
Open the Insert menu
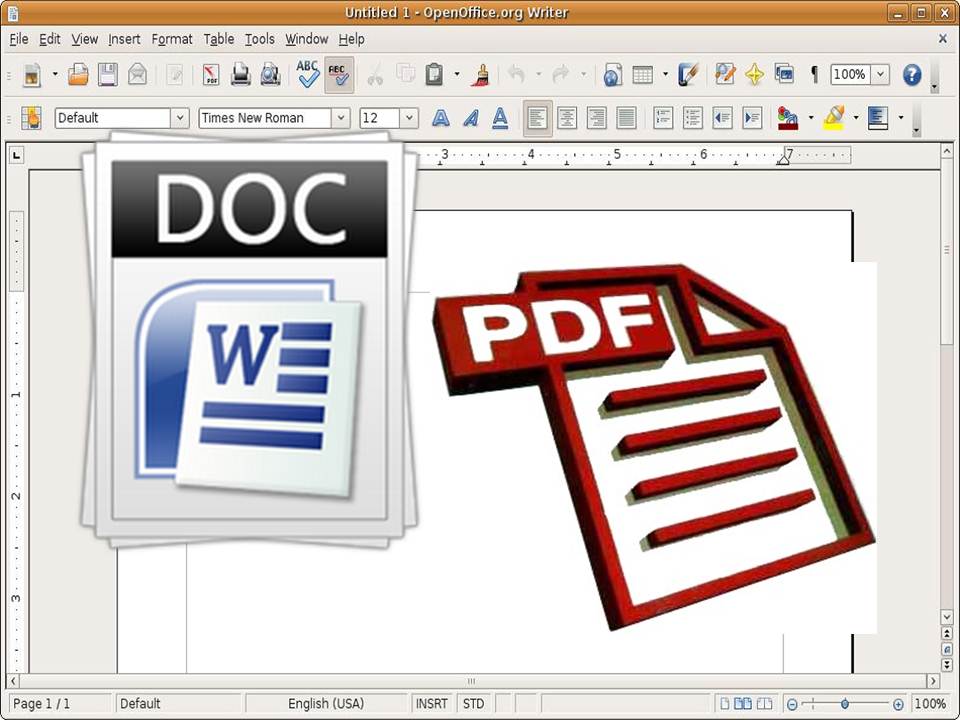[x=124, y=39]
